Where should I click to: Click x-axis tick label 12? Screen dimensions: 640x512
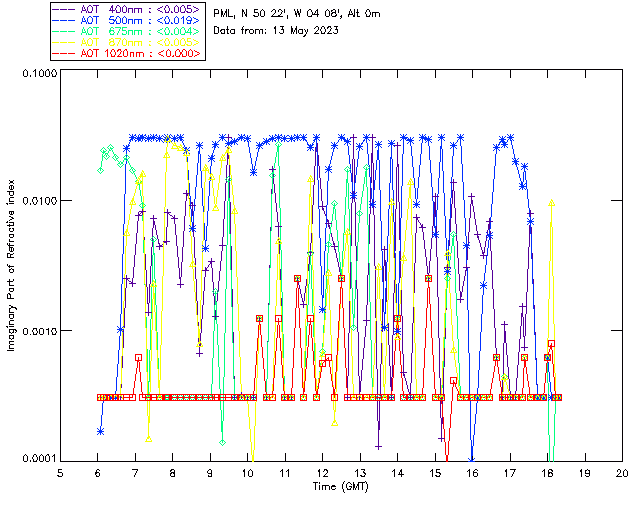coord(322,473)
